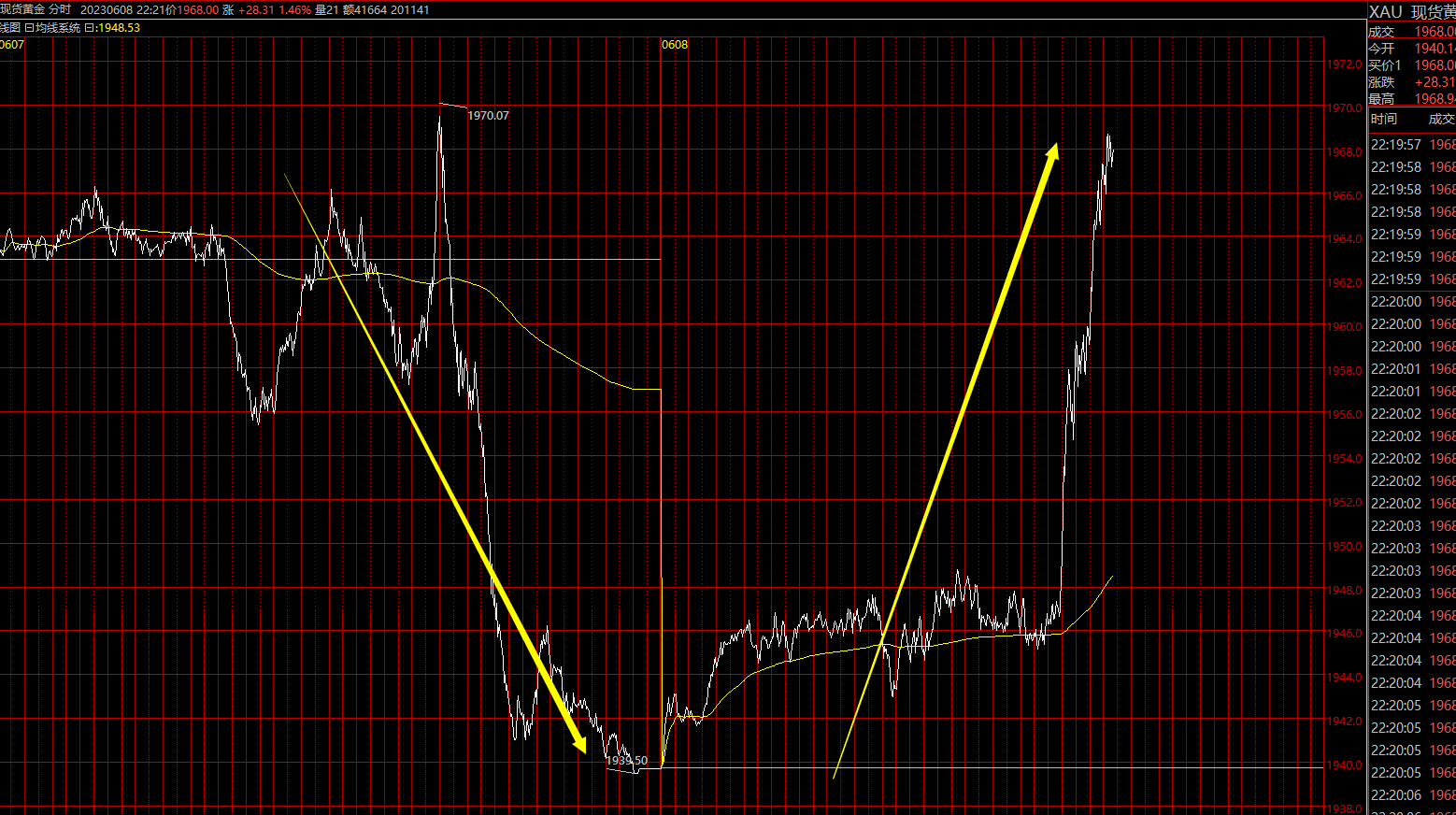Viewport: 1456px width, 815px height.
Task: Click the 时间 column header in tick list
Action: [1384, 119]
